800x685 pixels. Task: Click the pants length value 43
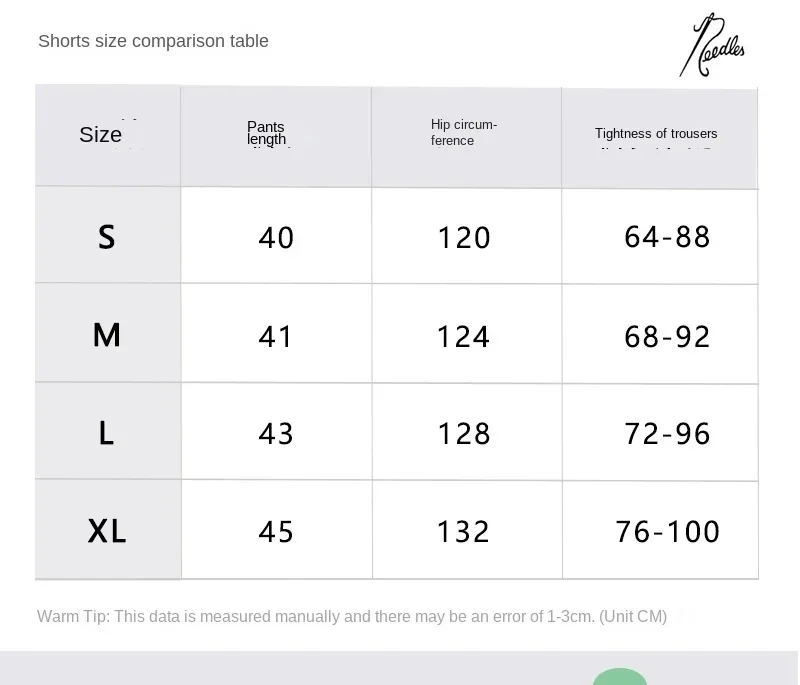coord(276,434)
